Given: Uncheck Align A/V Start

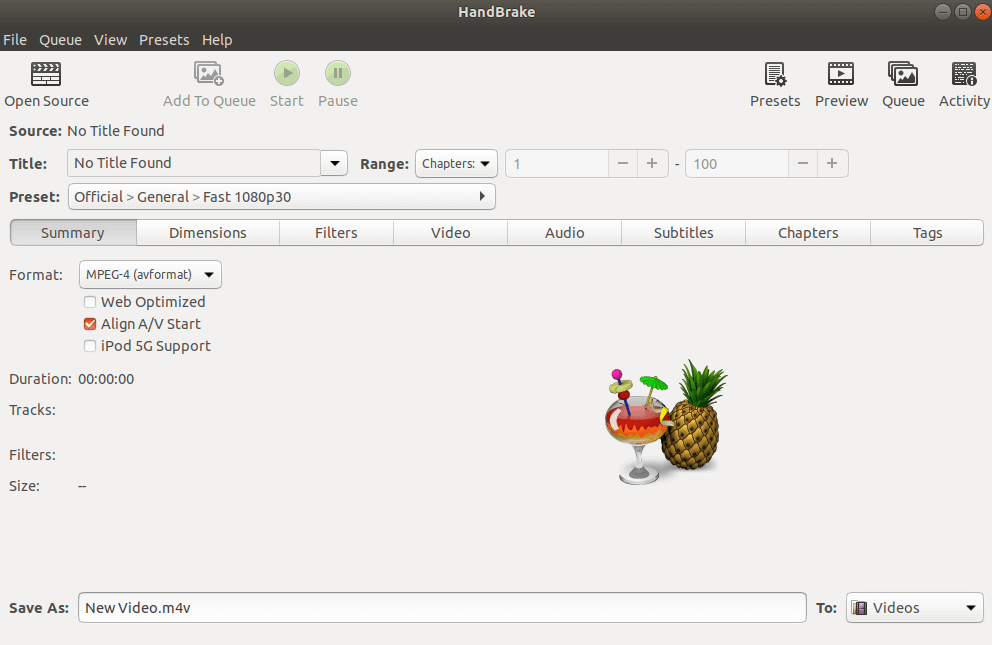Looking at the screenshot, I should [90, 324].
